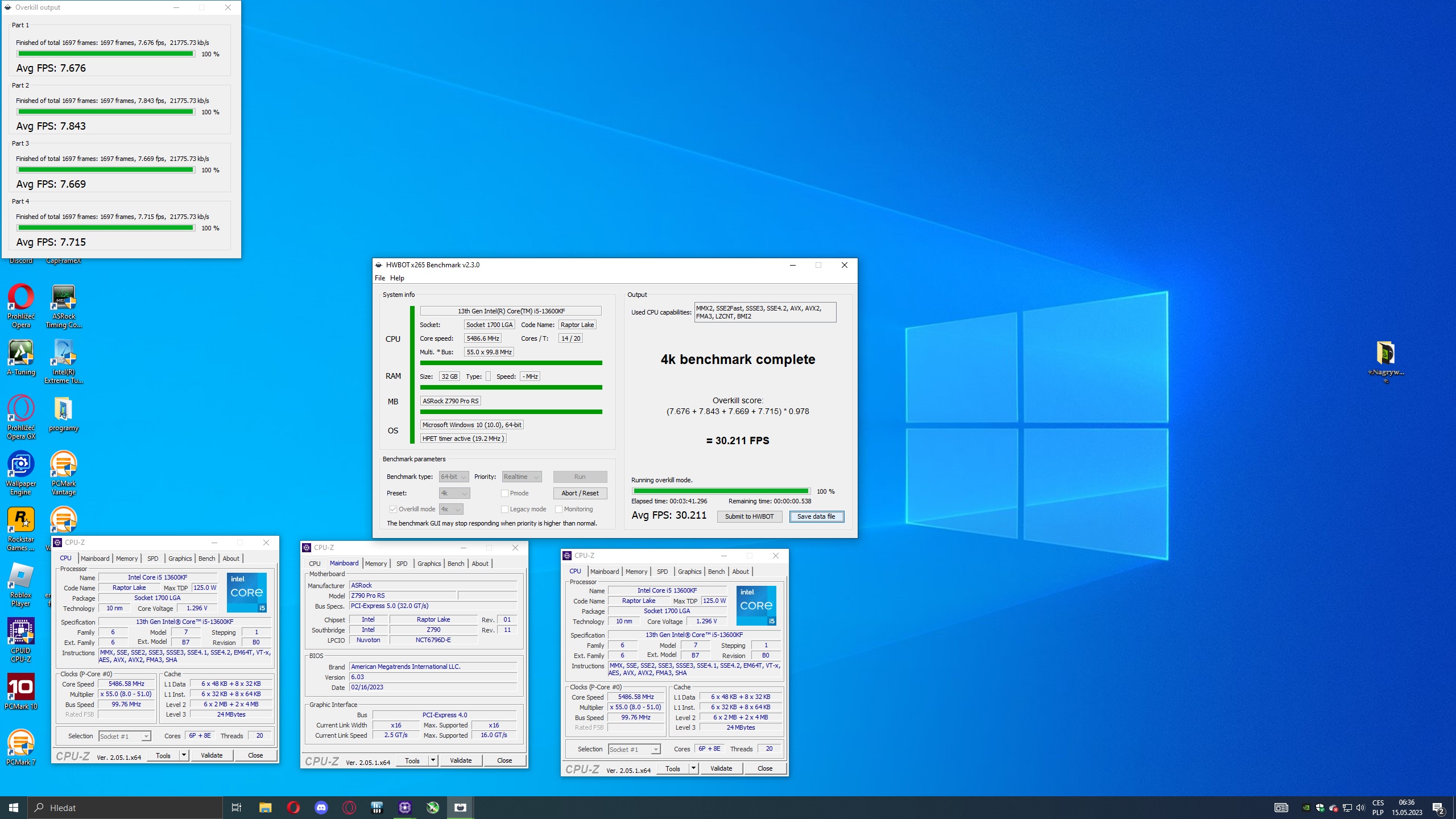Open the programy folder on desktop
Image resolution: width=1456 pixels, height=819 pixels.
click(64, 413)
